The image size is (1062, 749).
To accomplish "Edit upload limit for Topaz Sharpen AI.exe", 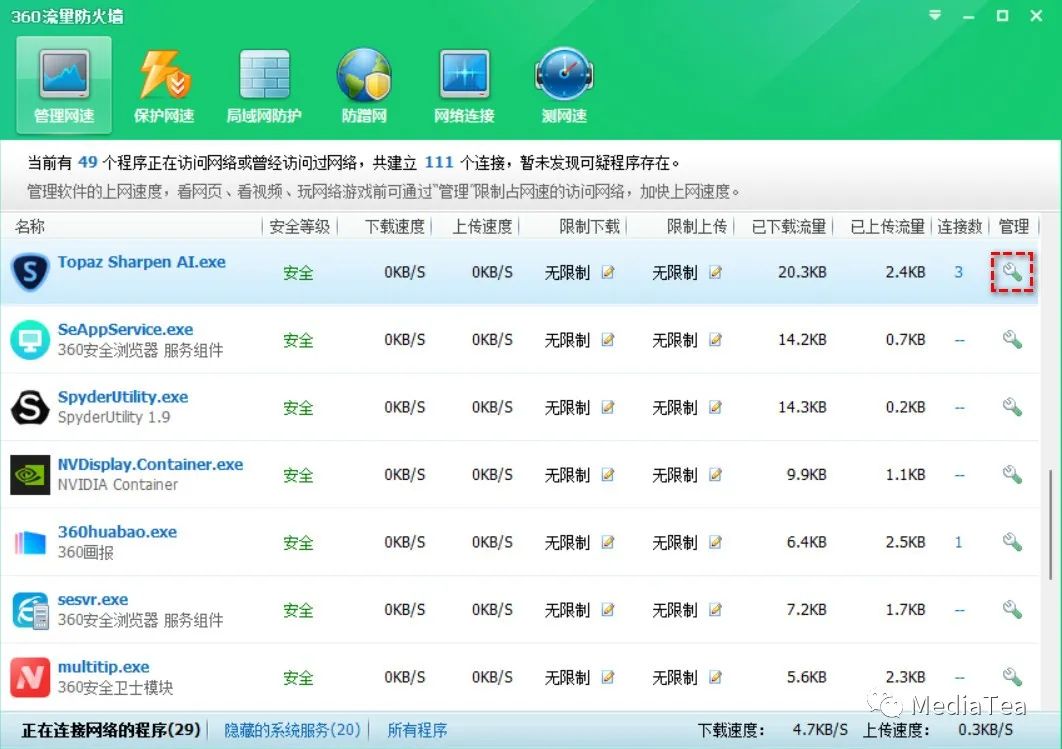I will pyautogui.click(x=715, y=272).
